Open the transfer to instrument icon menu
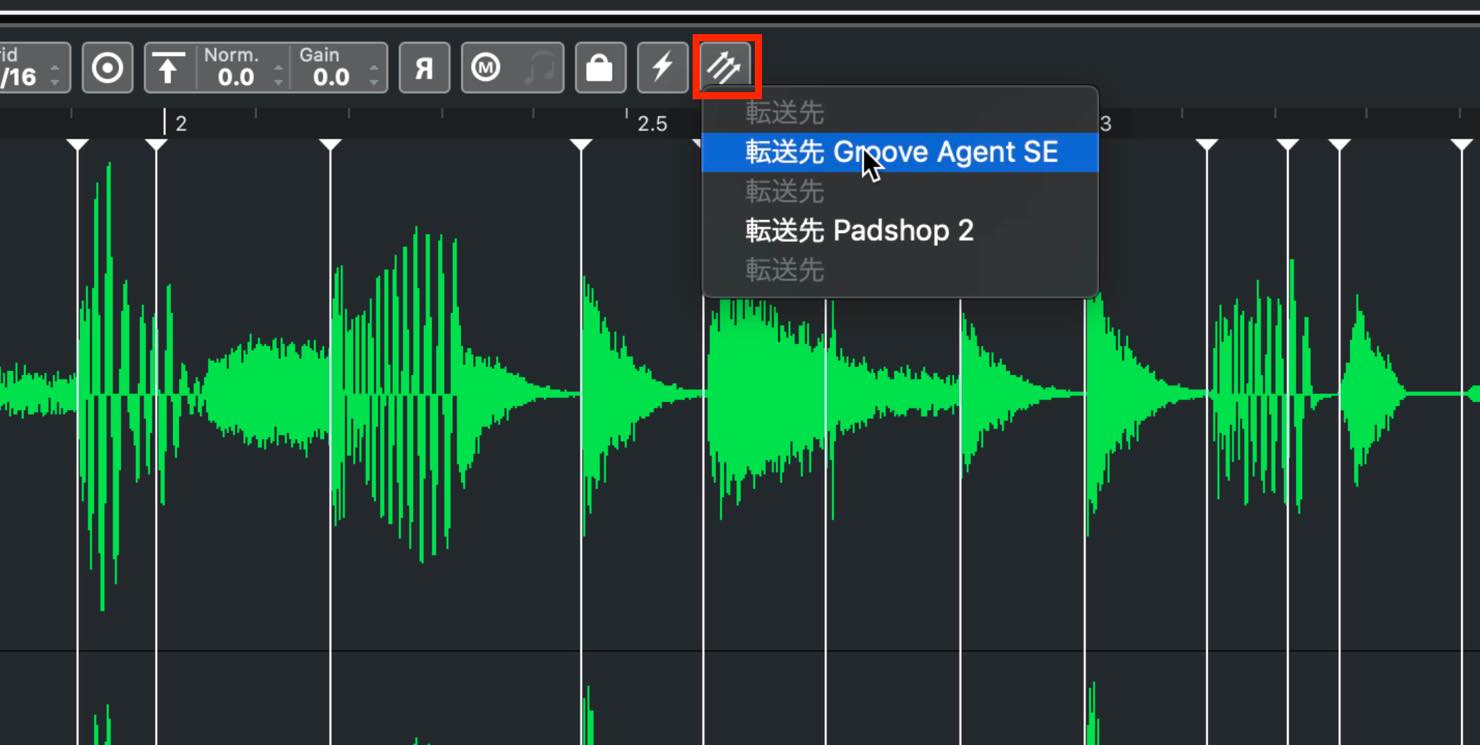 coord(726,68)
